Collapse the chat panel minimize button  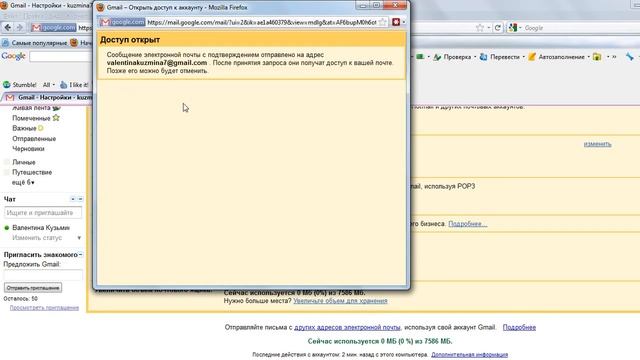[x=80, y=199]
